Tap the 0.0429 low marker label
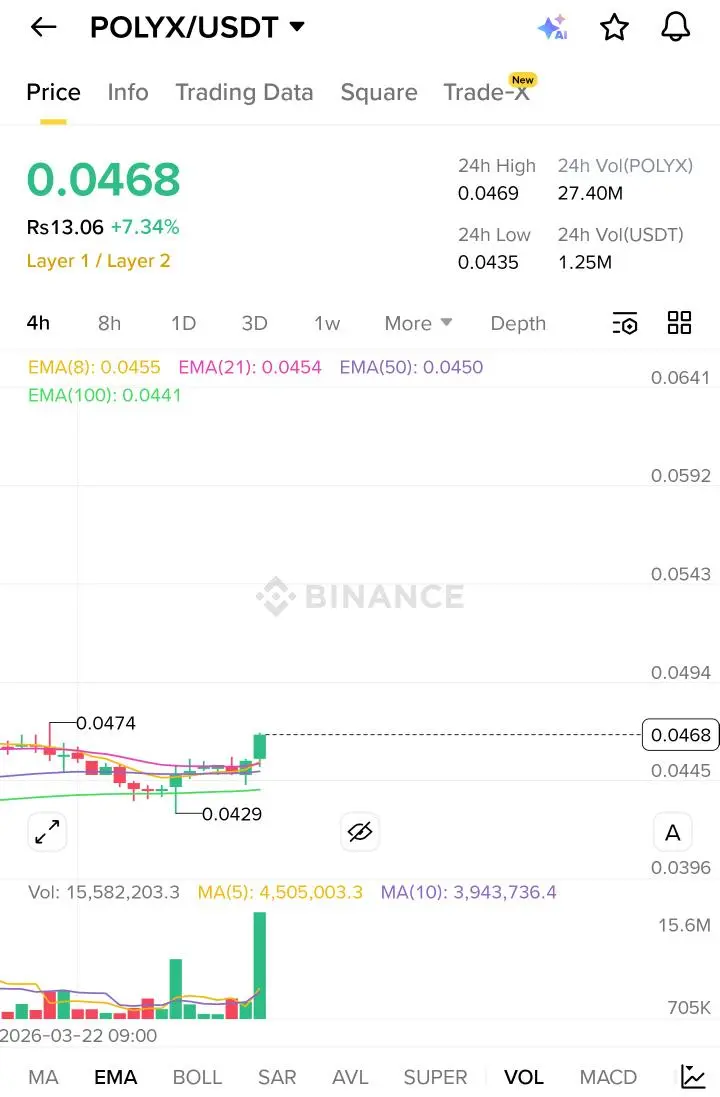Image resolution: width=720 pixels, height=1097 pixels. [232, 814]
